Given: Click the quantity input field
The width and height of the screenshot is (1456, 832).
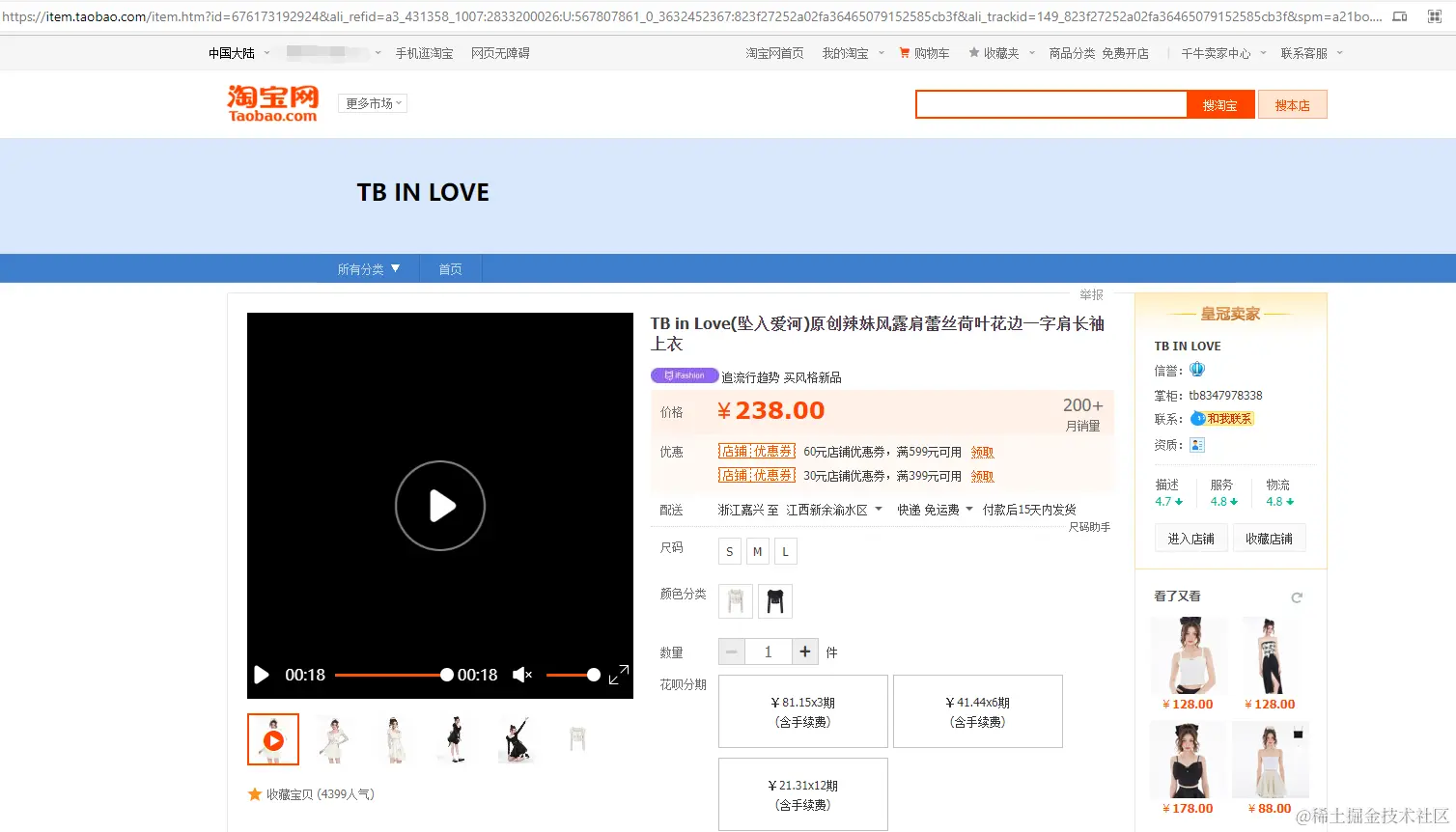Looking at the screenshot, I should pos(769,652).
